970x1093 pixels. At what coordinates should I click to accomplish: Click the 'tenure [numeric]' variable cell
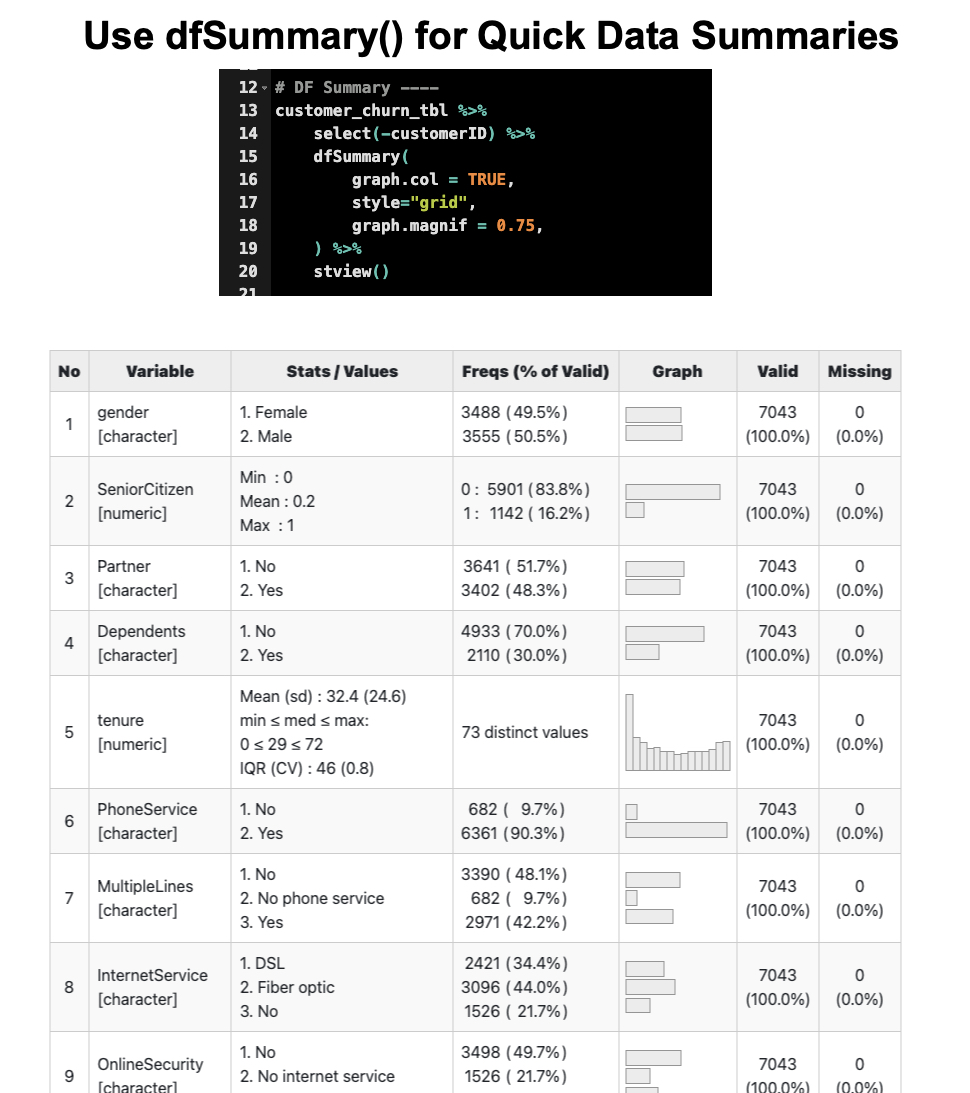click(160, 733)
